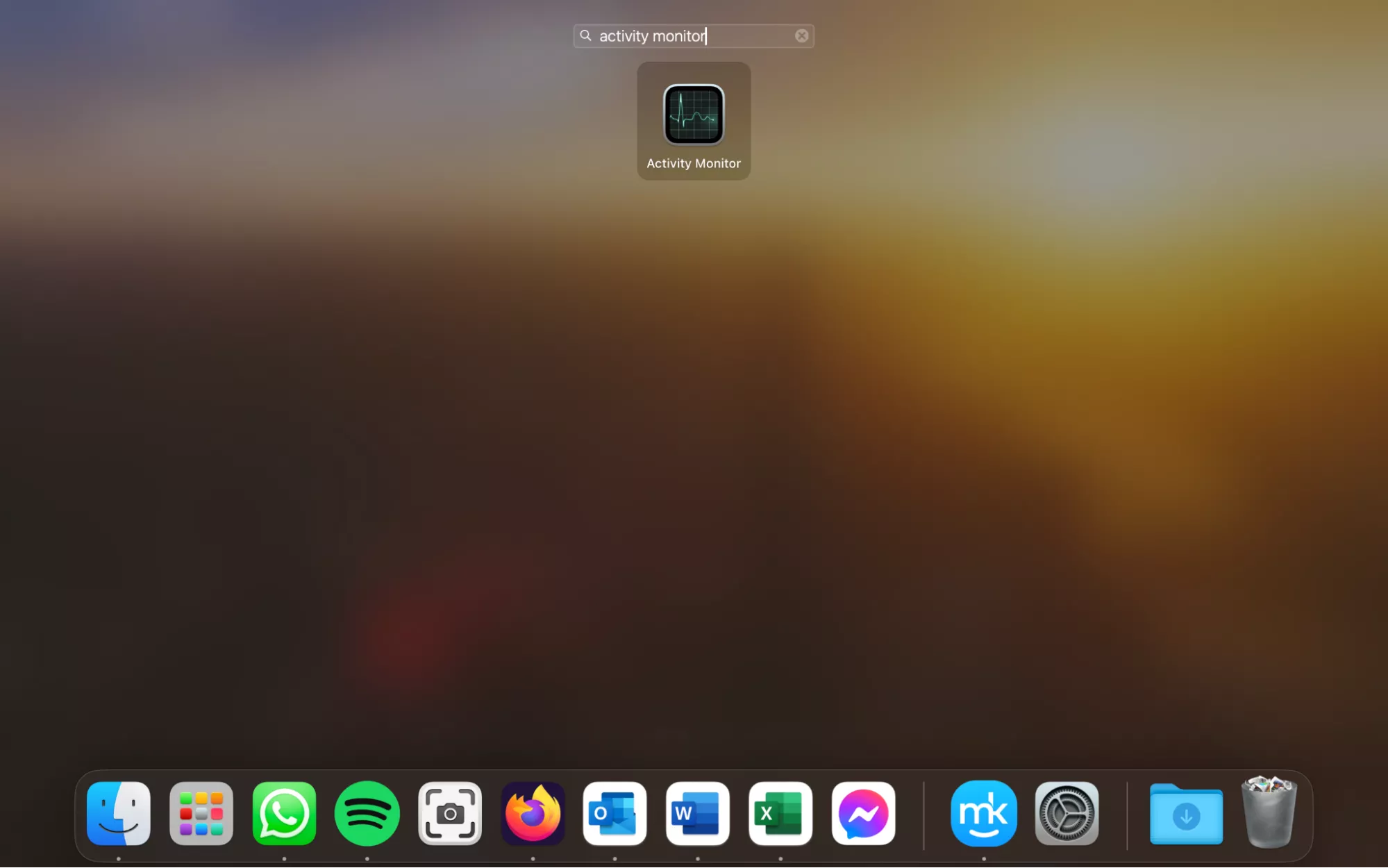The image size is (1388, 868).
Task: Open System Preferences gear icon
Action: click(x=1067, y=813)
